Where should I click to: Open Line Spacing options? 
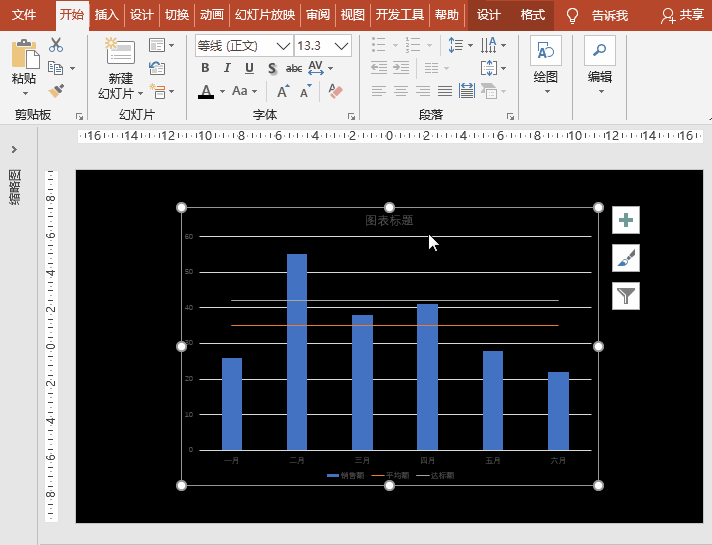coord(460,45)
